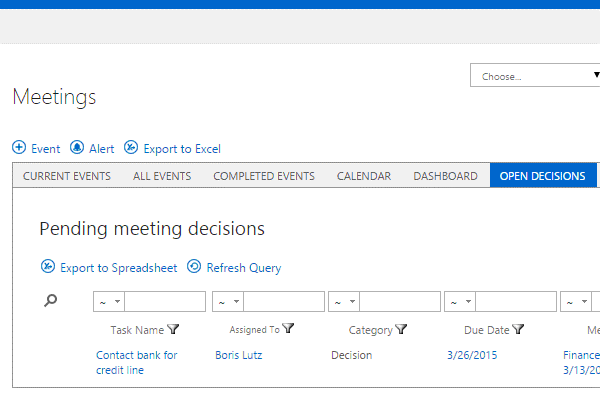The image size is (600, 400).
Task: Click the Due Date column header
Action: click(487, 330)
